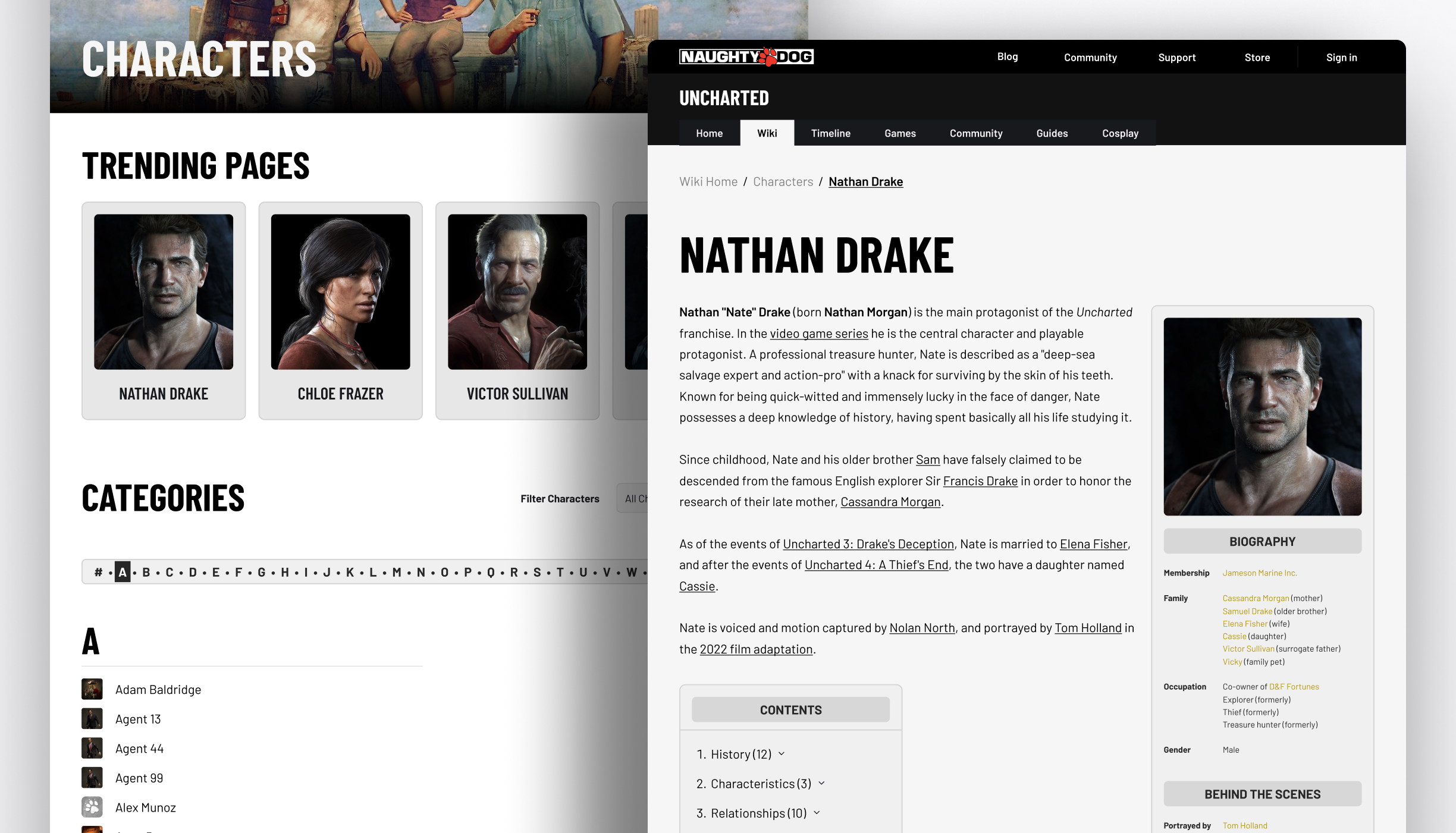Jump to letter M in the alphabet filter
Screen dimensions: 1456x833
coord(397,572)
